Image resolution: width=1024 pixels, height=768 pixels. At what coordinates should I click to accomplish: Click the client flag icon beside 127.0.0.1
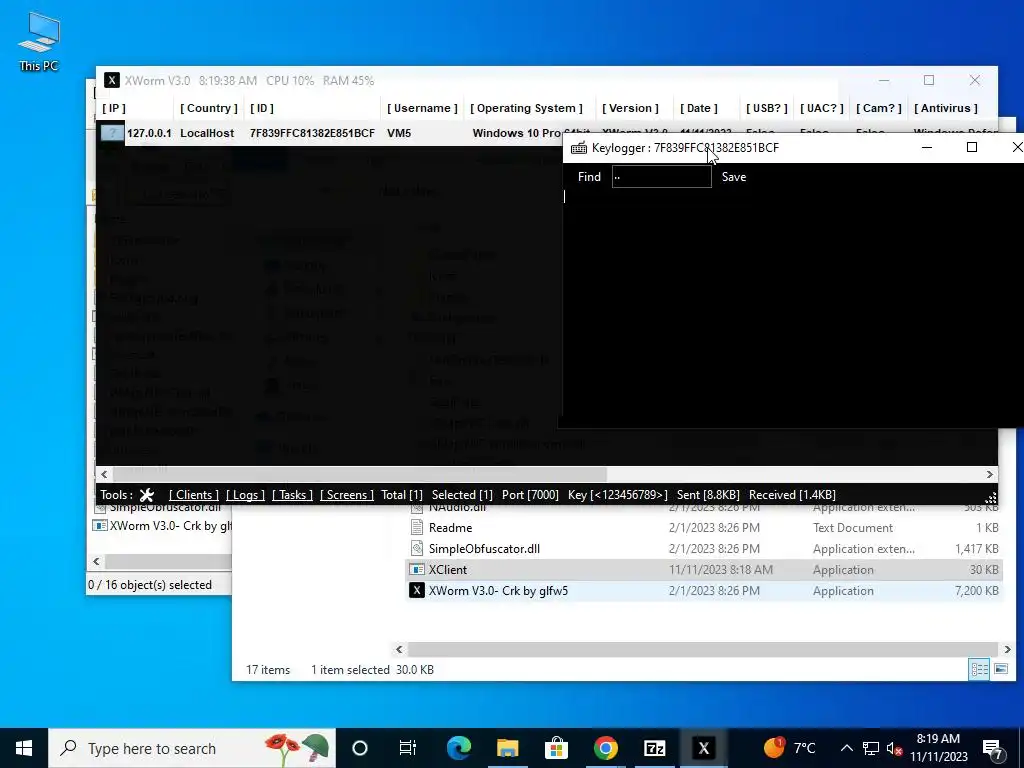112,133
